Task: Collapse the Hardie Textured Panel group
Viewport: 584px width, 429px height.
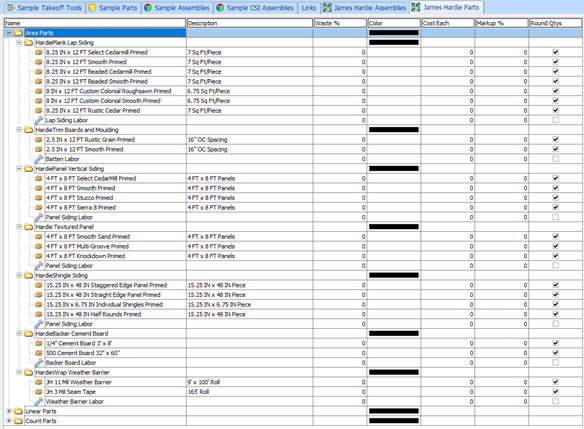Action: pyautogui.click(x=19, y=227)
